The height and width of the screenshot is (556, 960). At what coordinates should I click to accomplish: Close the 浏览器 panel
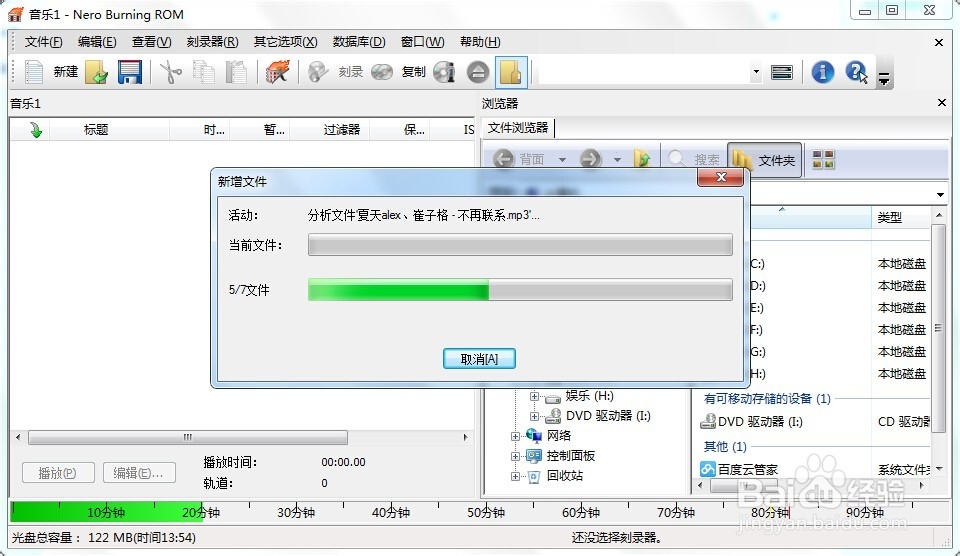tap(942, 103)
